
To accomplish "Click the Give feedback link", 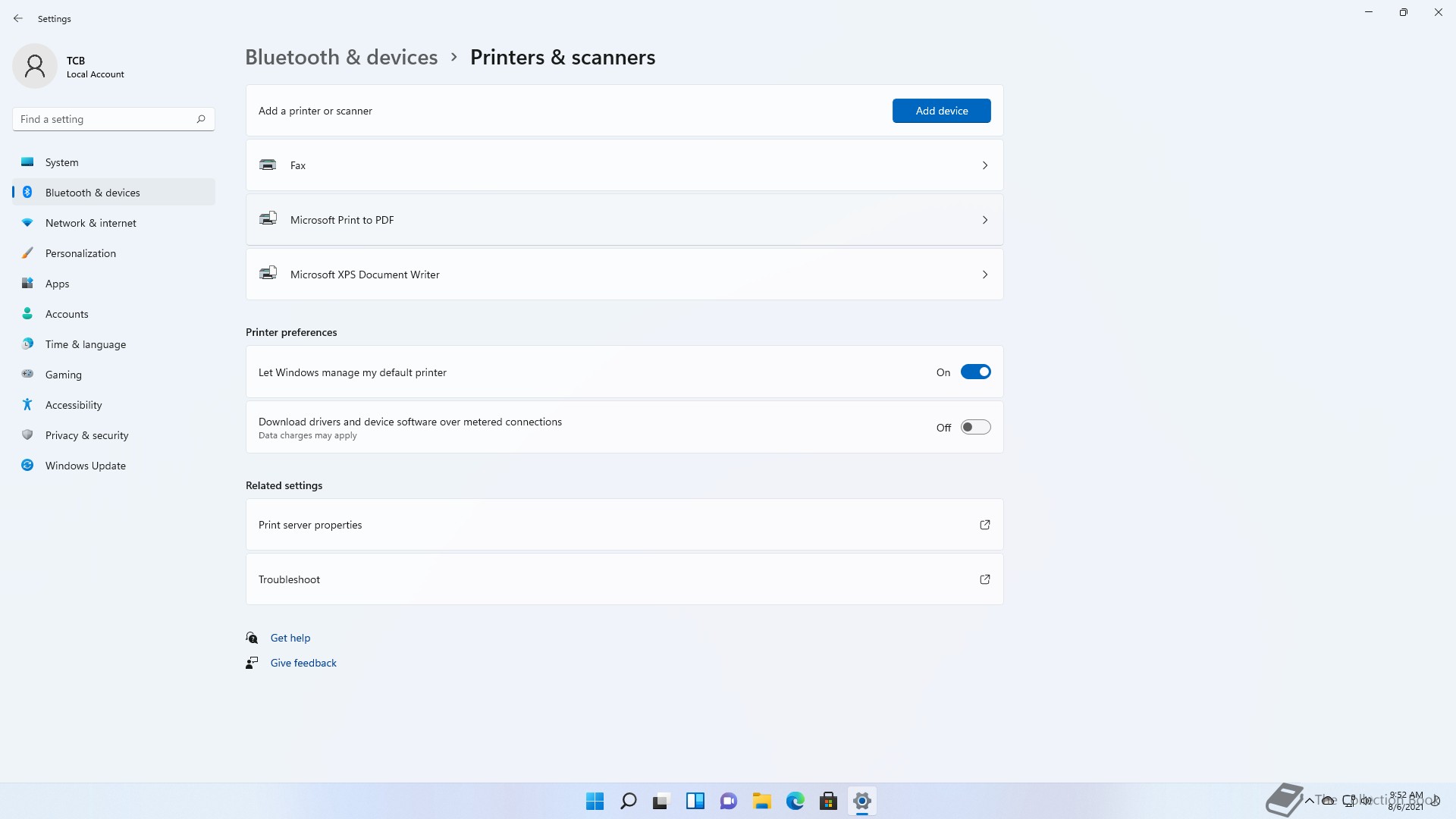I will pos(303,663).
